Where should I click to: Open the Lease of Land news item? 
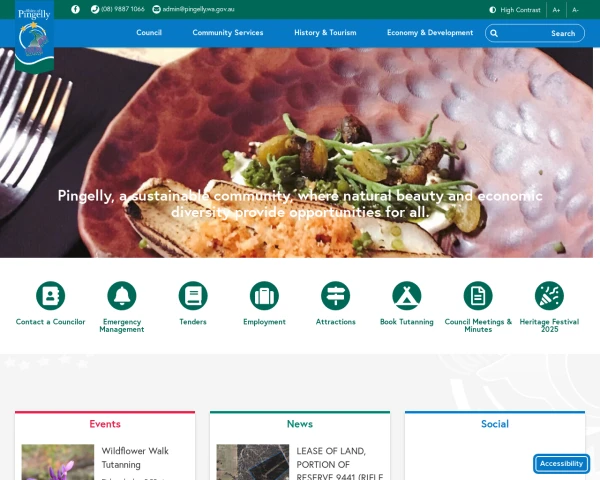tap(340, 463)
